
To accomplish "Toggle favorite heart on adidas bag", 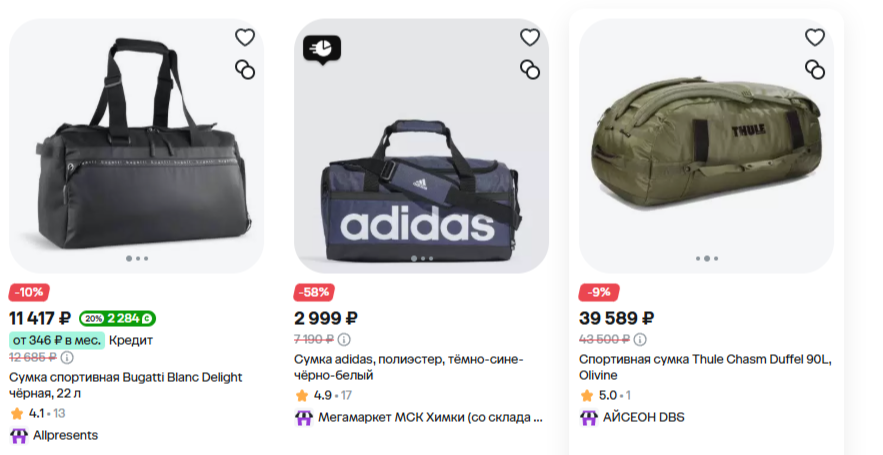I will click(530, 38).
